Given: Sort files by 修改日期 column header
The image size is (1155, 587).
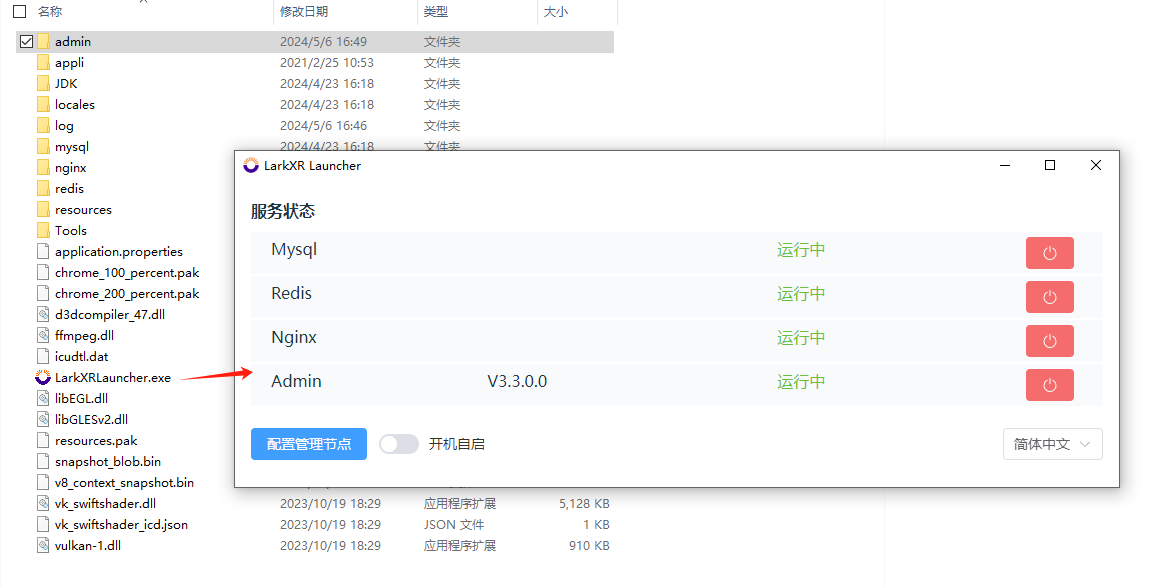Looking at the screenshot, I should [303, 11].
